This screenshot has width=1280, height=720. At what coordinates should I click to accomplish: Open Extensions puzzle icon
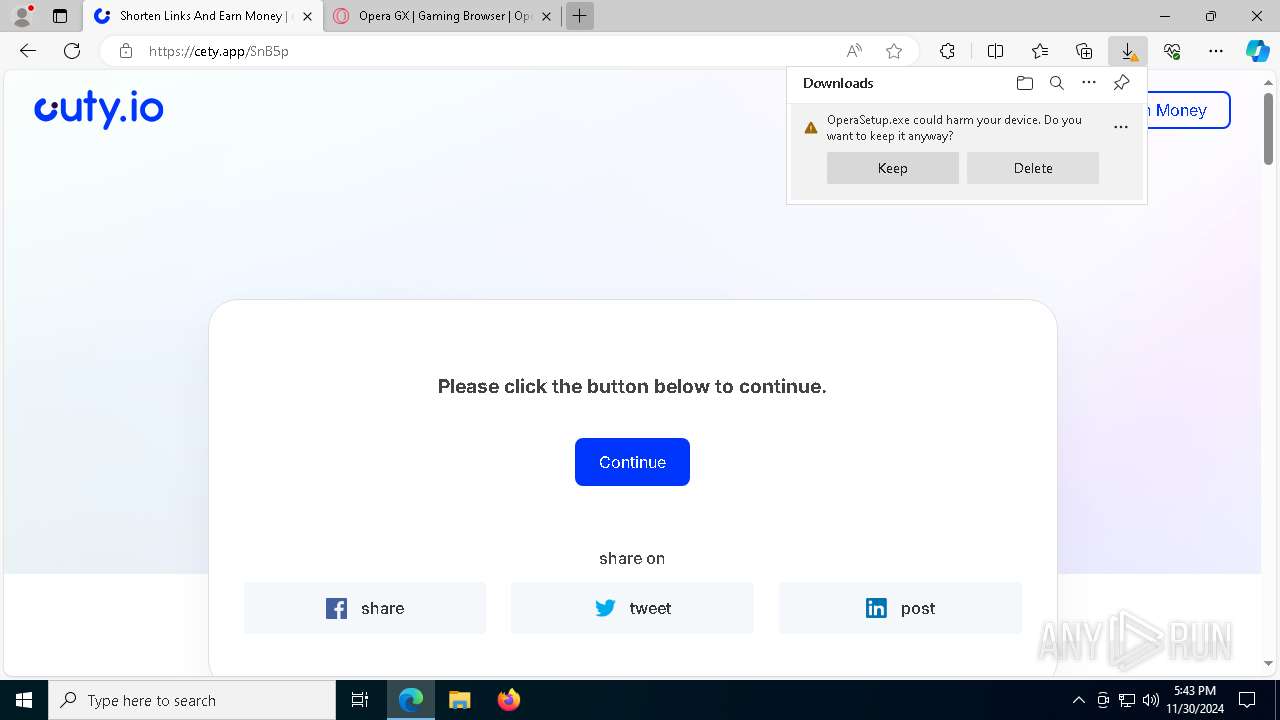pyautogui.click(x=947, y=51)
